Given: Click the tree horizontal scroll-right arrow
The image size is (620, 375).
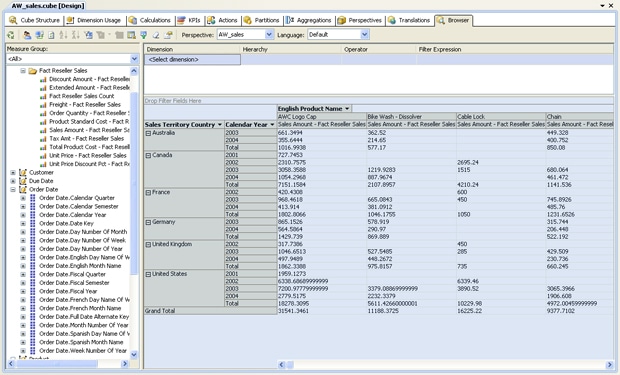Looking at the screenshot, I should (125, 364).
